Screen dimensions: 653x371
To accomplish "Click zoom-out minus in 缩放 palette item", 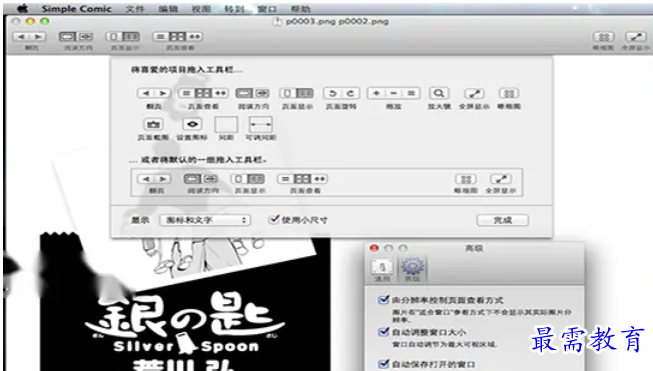I will (394, 93).
